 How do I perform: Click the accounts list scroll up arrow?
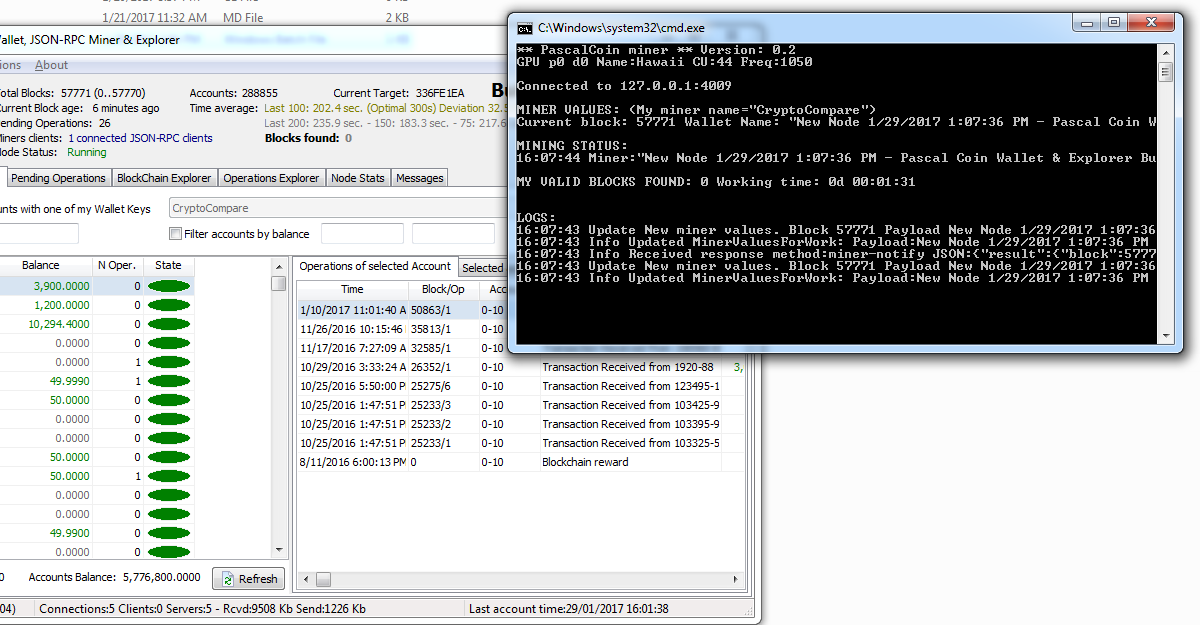[x=279, y=265]
